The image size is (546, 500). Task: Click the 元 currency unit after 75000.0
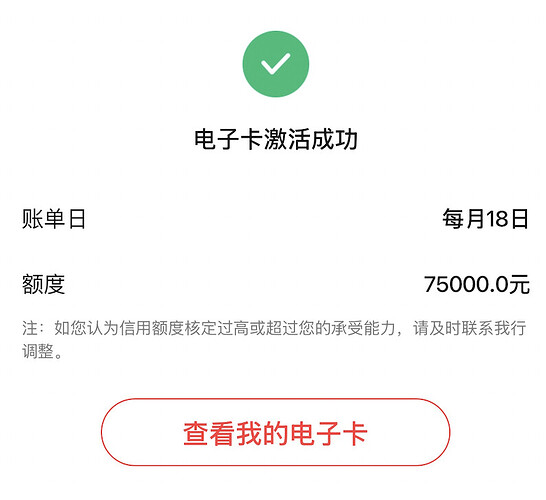click(520, 284)
